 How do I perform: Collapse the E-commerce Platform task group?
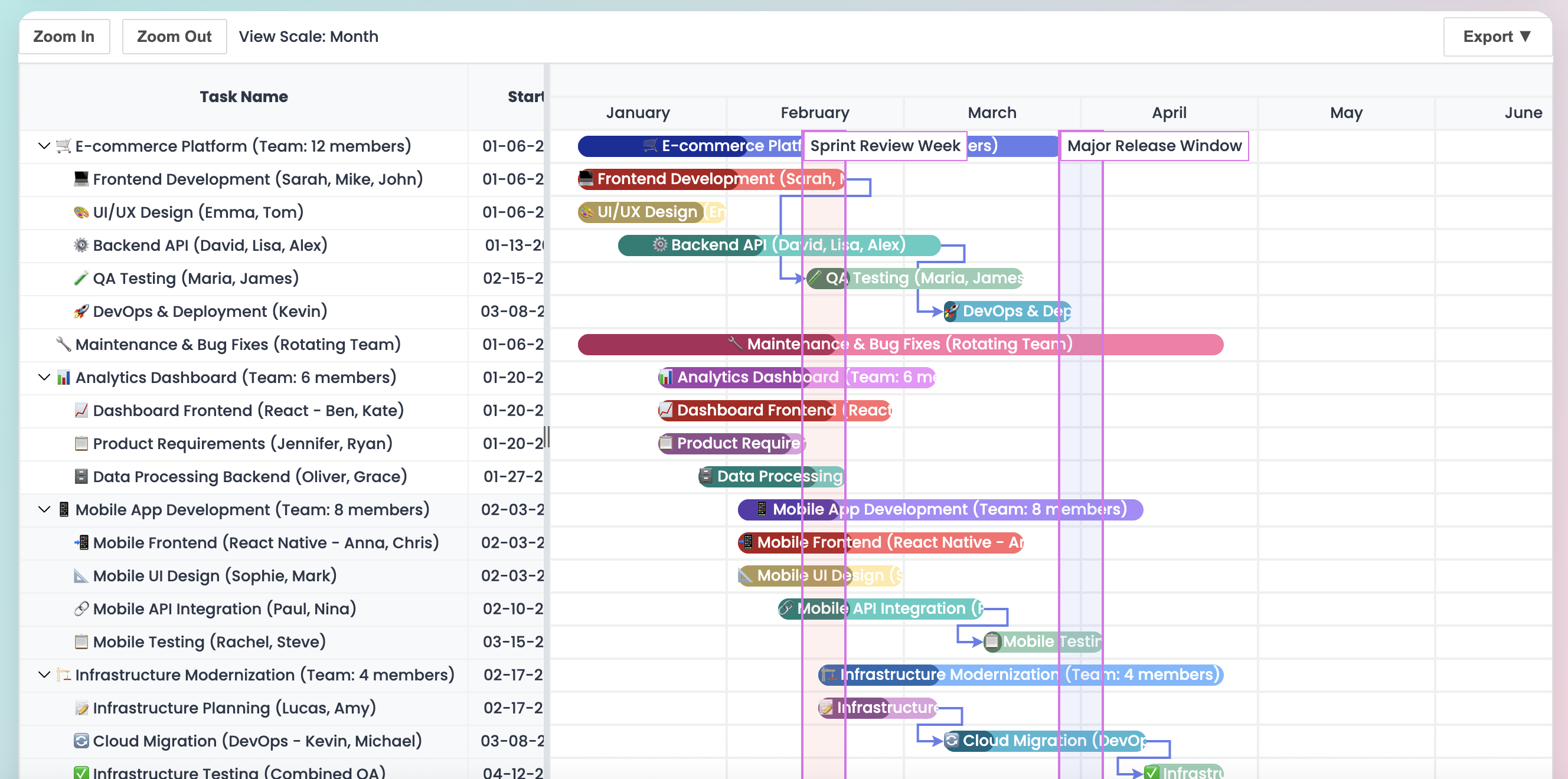(x=44, y=146)
